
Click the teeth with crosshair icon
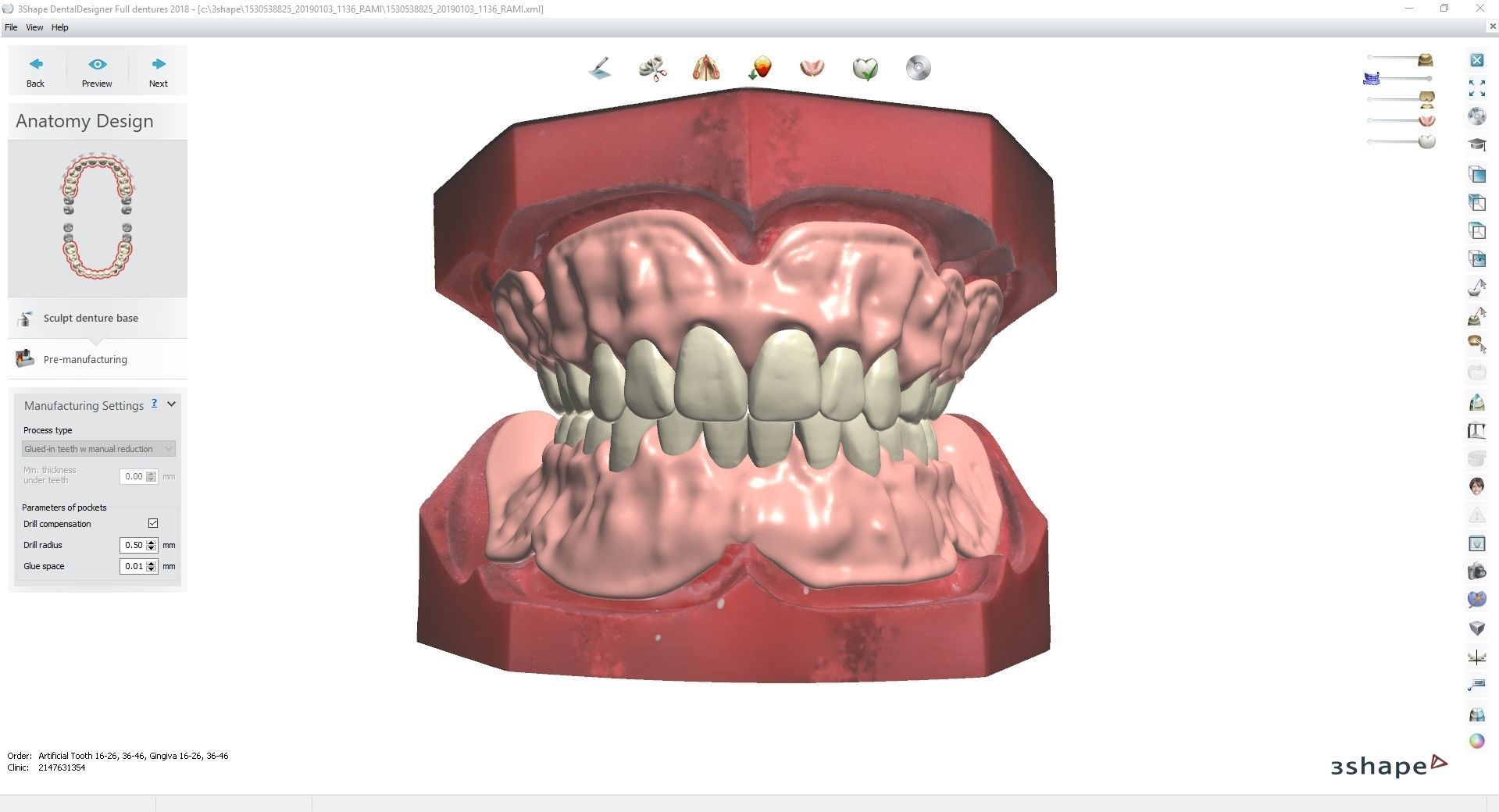coord(1477,657)
